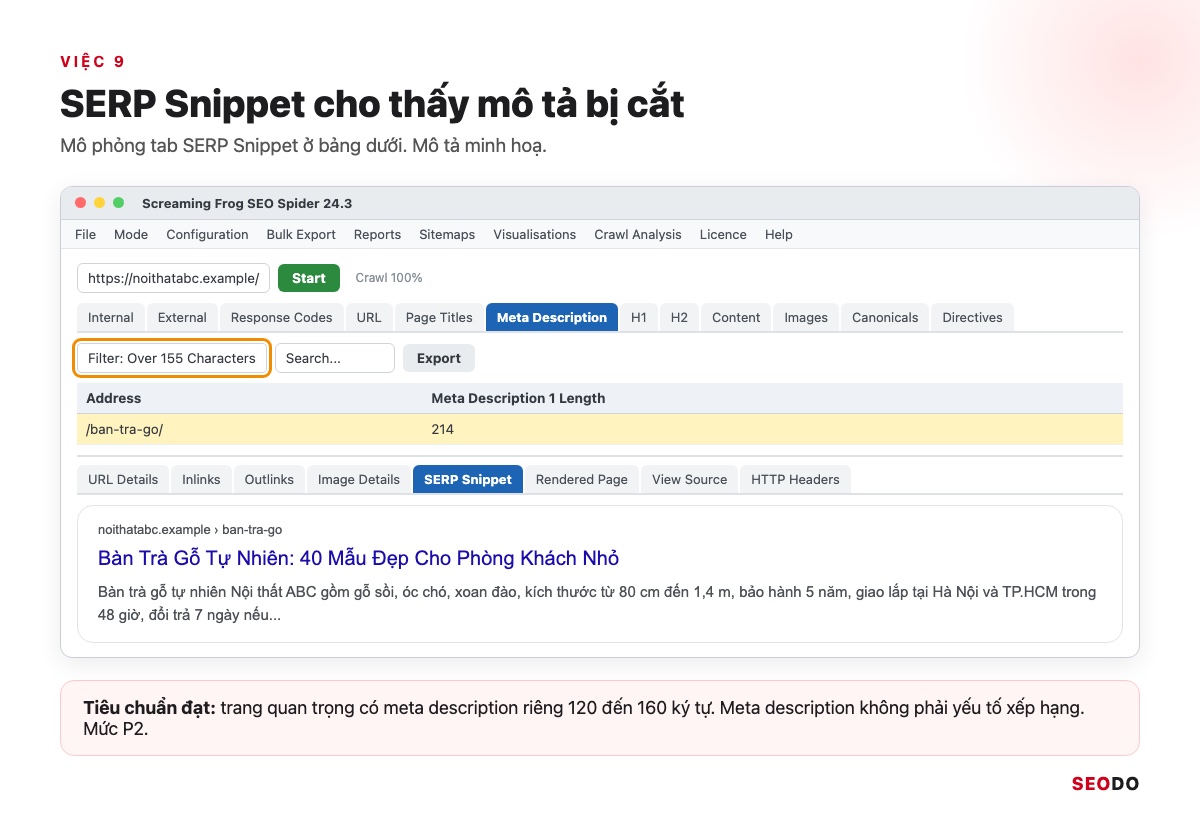The image size is (1200, 816).
Task: Open the Visualisations menu
Action: coord(535,234)
